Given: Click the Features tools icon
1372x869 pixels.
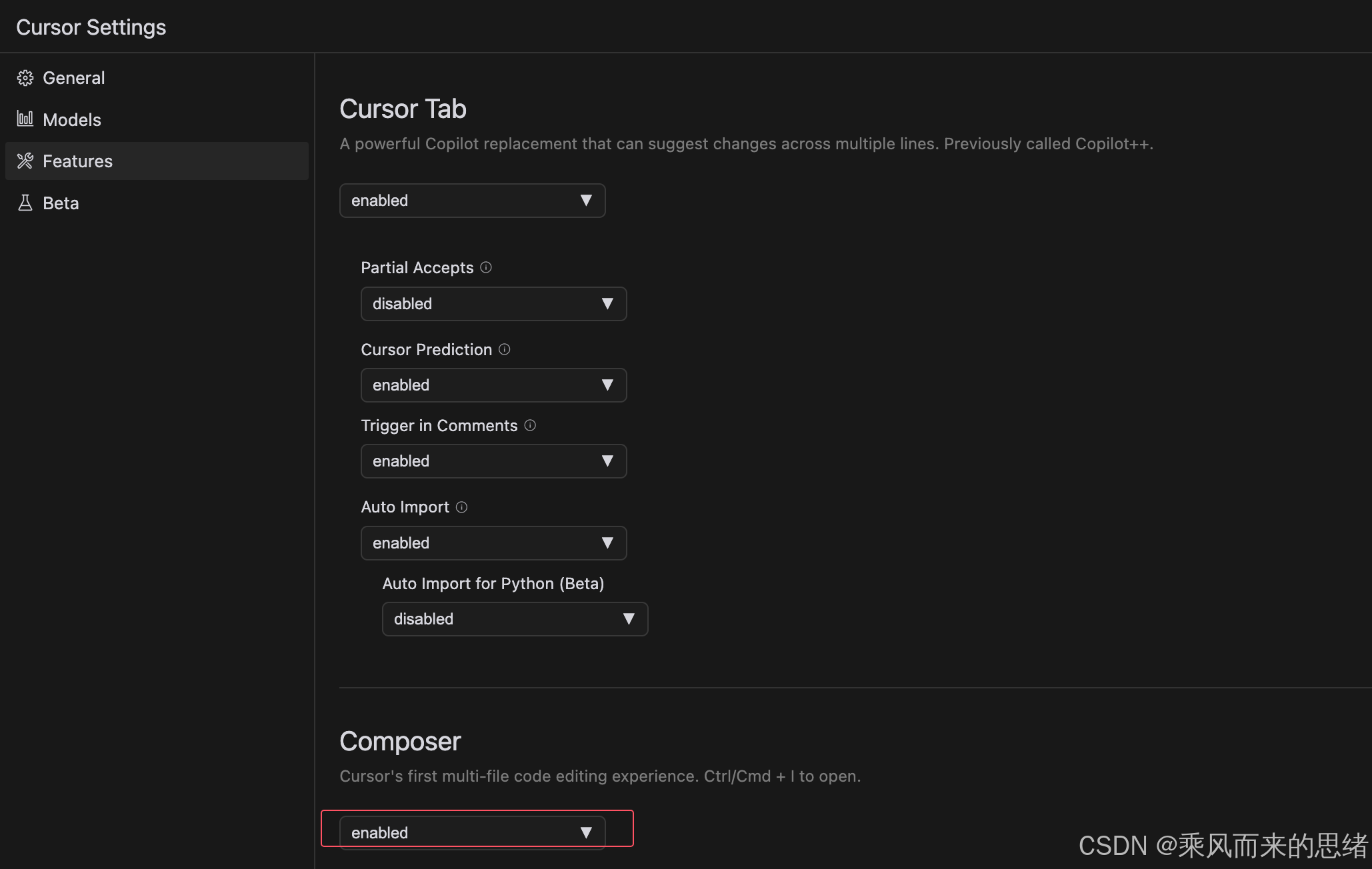Looking at the screenshot, I should (x=25, y=161).
